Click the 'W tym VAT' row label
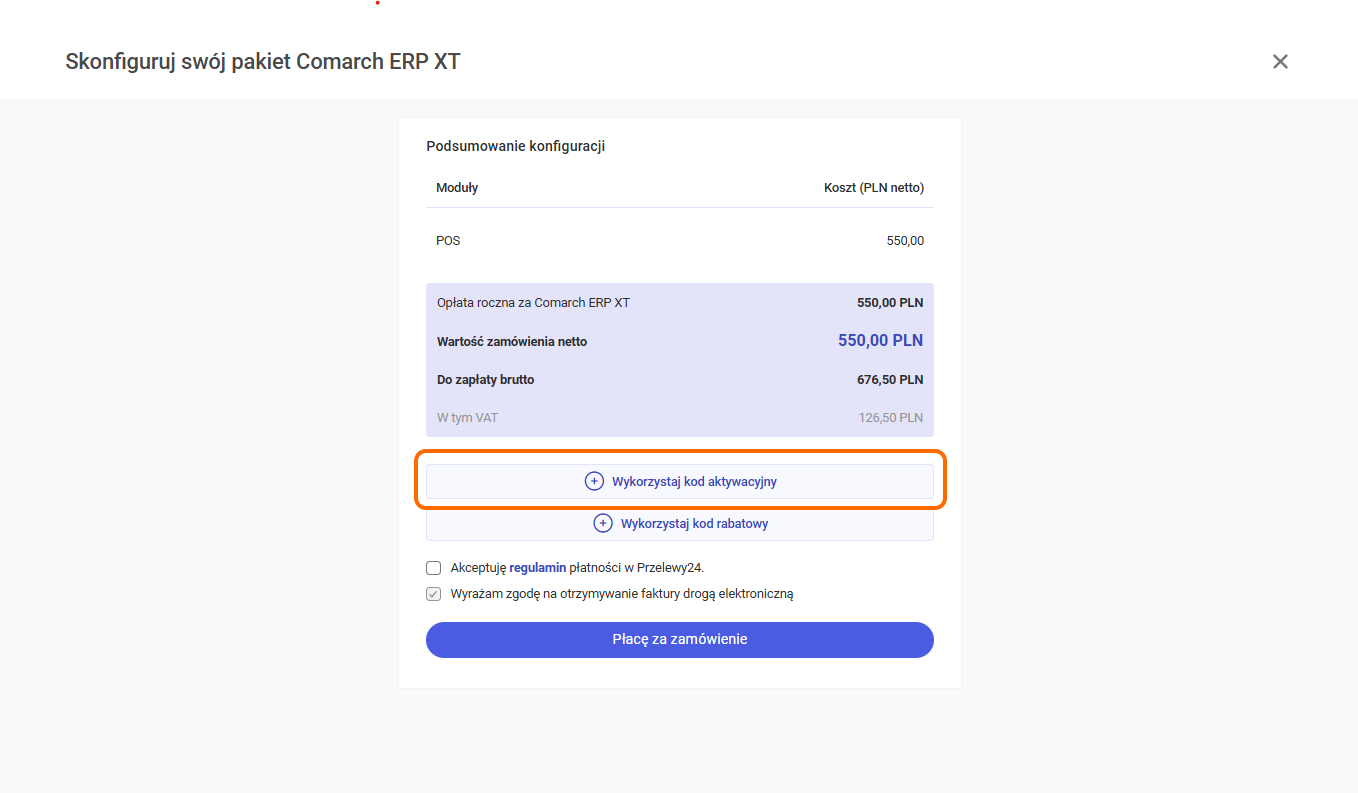This screenshot has width=1358, height=793. (x=467, y=418)
